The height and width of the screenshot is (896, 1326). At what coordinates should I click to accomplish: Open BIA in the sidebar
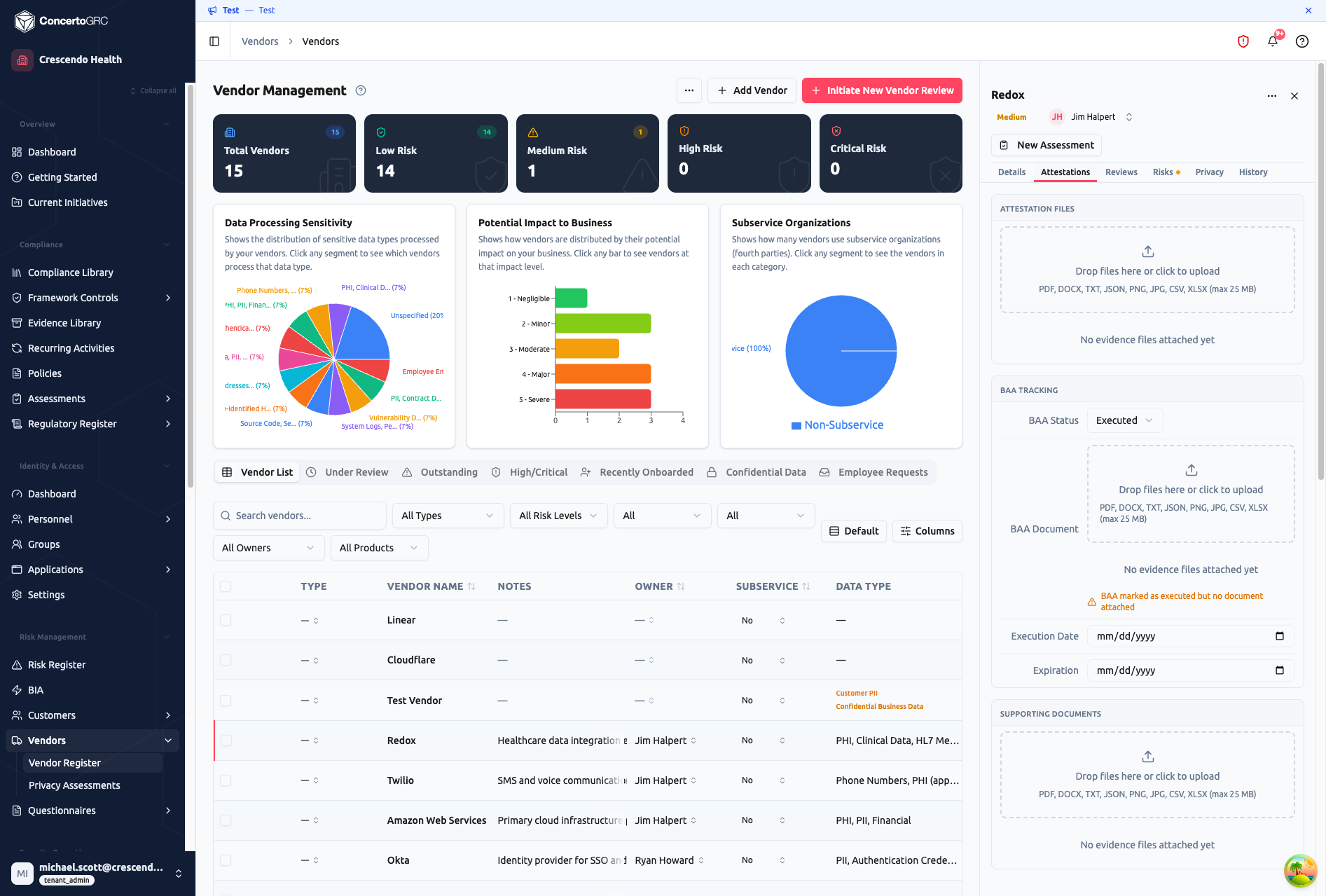[x=36, y=690]
